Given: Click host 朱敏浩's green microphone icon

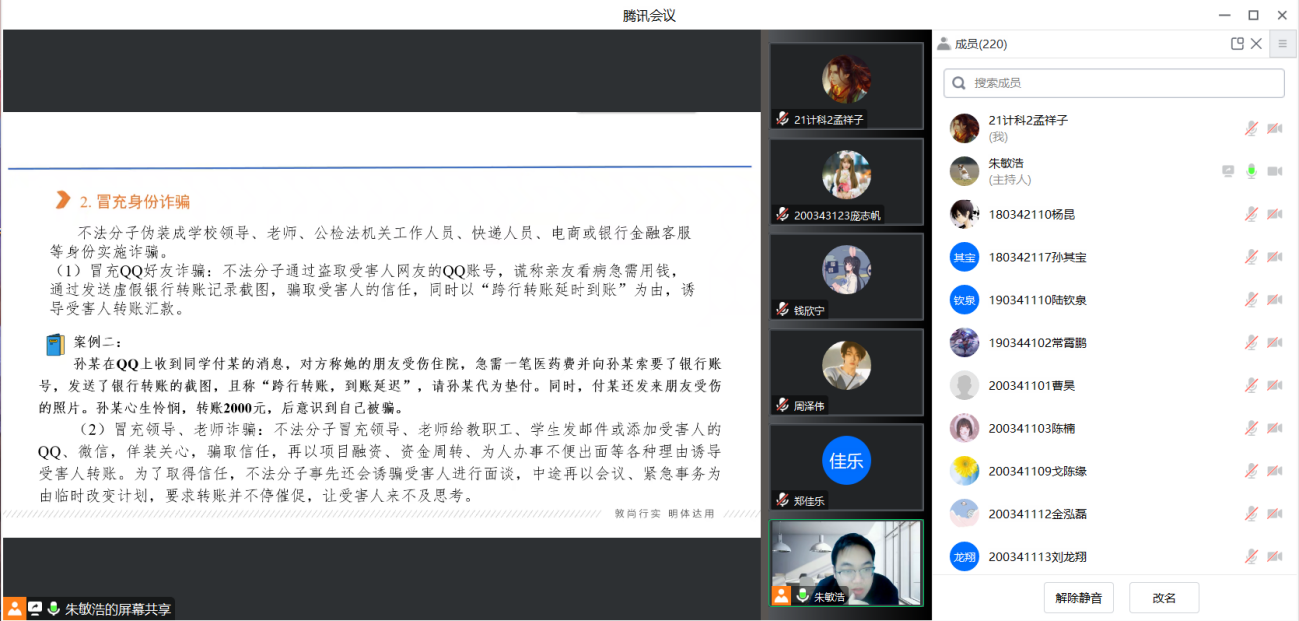Looking at the screenshot, I should [x=1250, y=171].
